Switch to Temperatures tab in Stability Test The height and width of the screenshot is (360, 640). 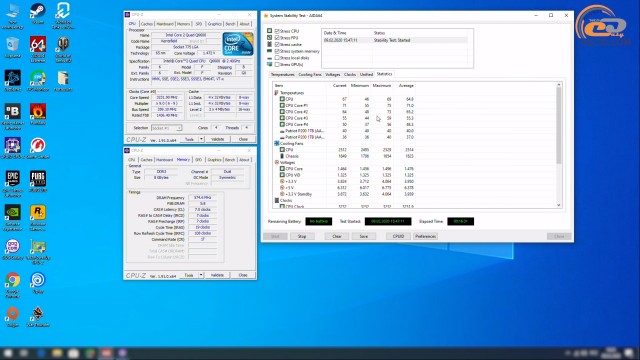pyautogui.click(x=282, y=74)
